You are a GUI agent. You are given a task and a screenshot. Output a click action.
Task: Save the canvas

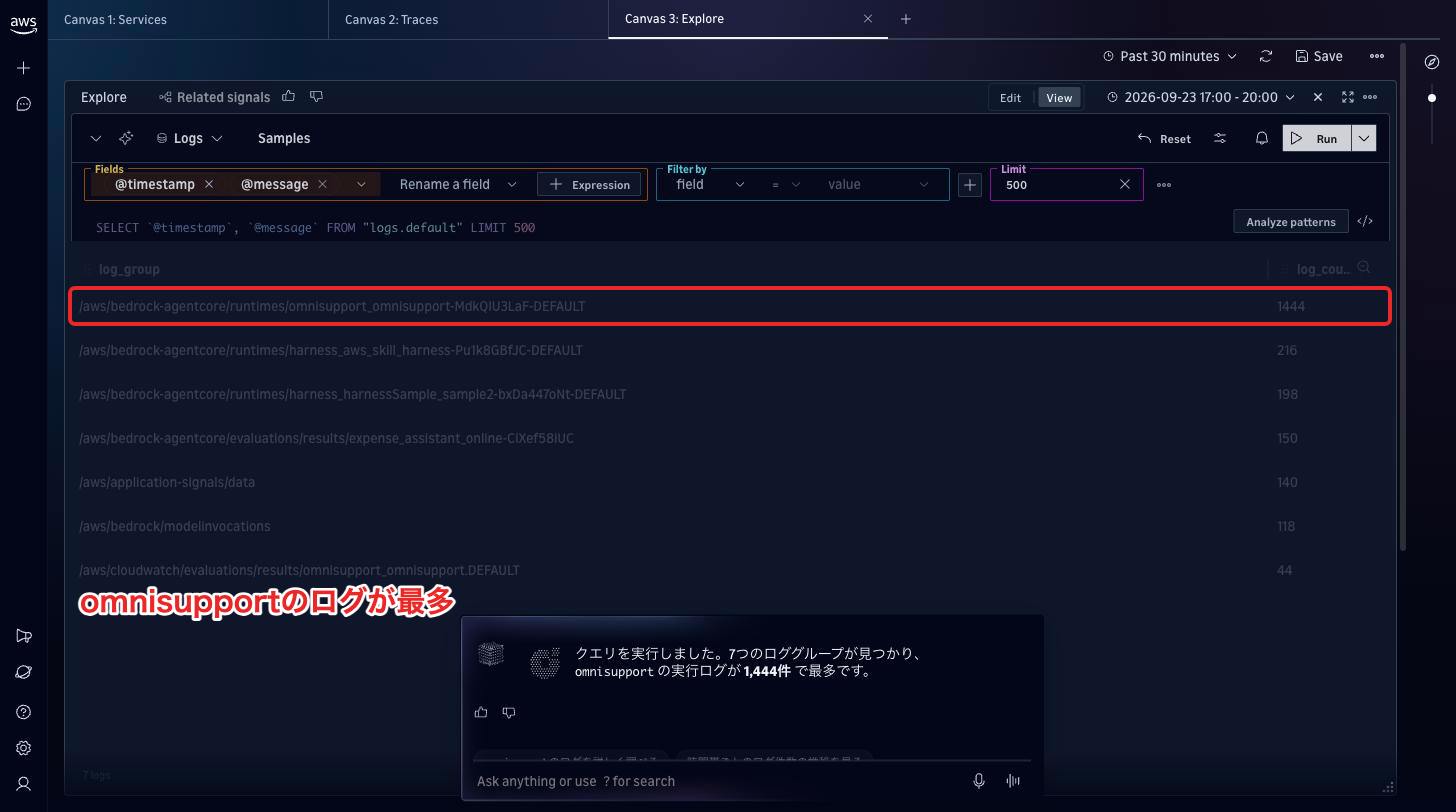click(1319, 56)
